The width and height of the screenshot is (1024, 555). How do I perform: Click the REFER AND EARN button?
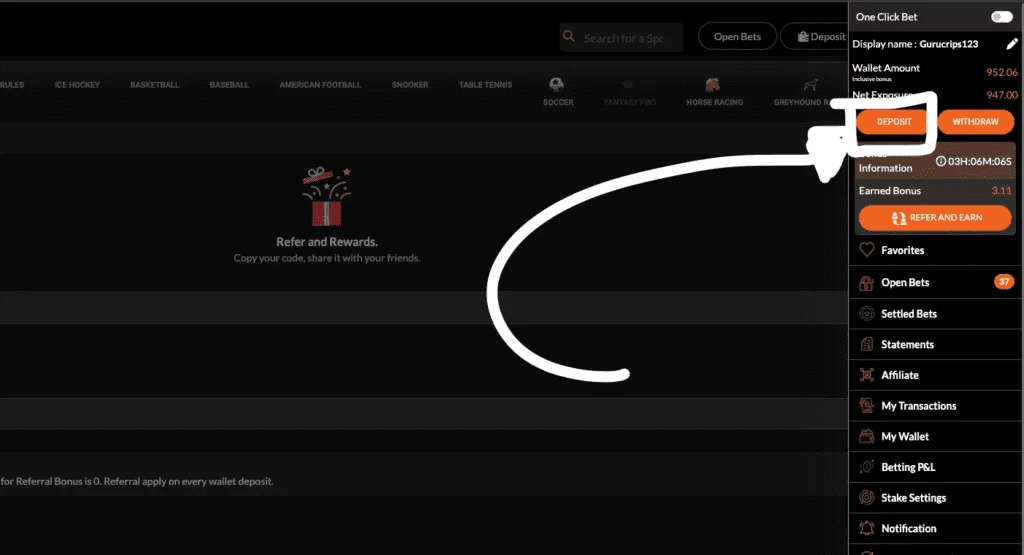point(935,217)
